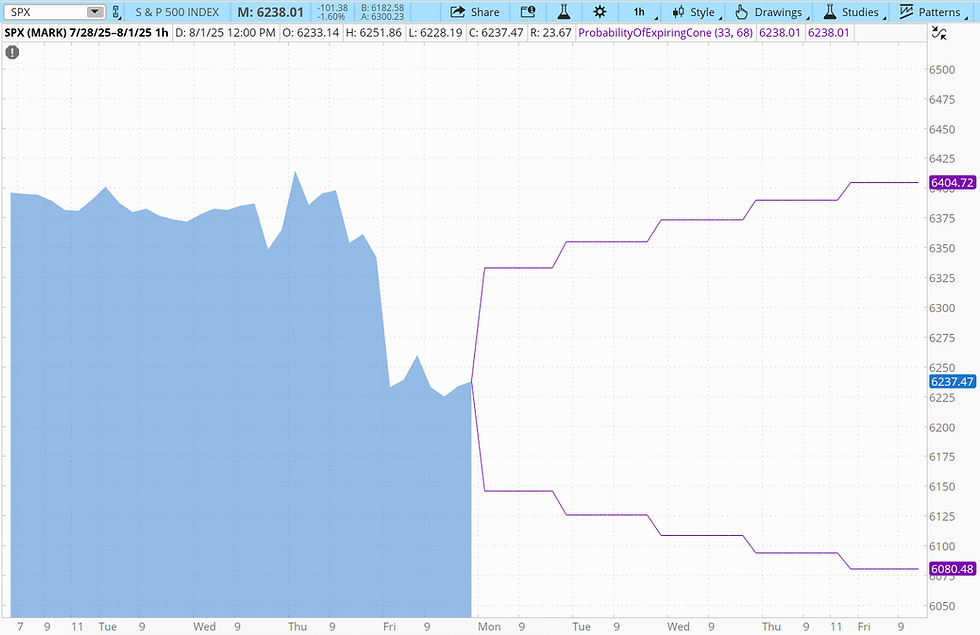Share the chart via Share button
The height and width of the screenshot is (635, 980).
pyautogui.click(x=475, y=12)
